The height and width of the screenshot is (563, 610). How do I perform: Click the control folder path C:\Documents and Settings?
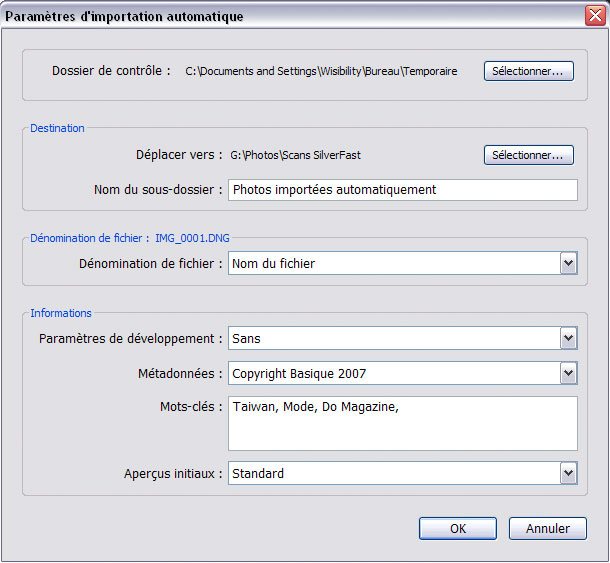(321, 71)
